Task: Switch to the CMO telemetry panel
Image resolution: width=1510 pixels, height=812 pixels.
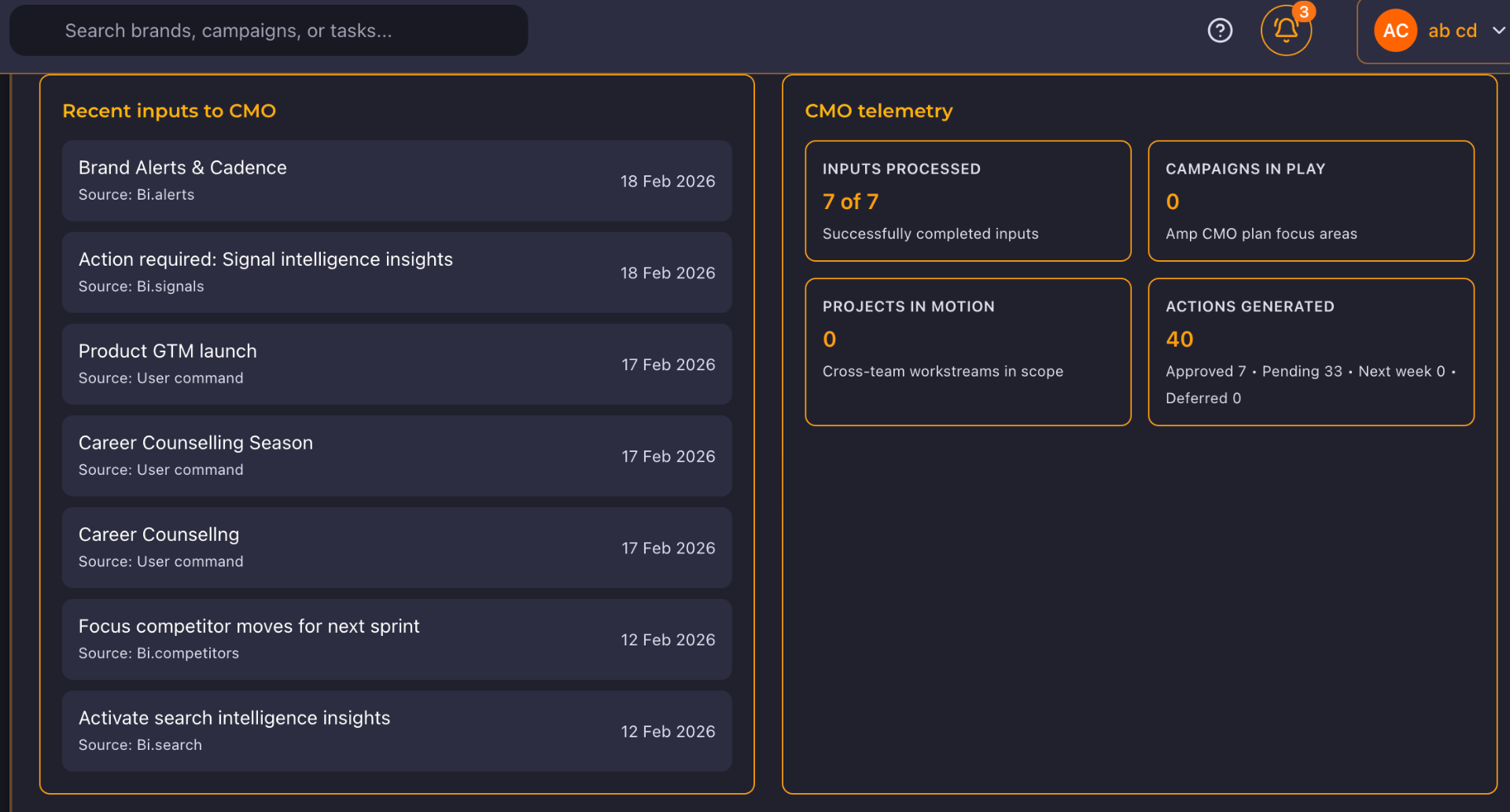Action: [878, 111]
